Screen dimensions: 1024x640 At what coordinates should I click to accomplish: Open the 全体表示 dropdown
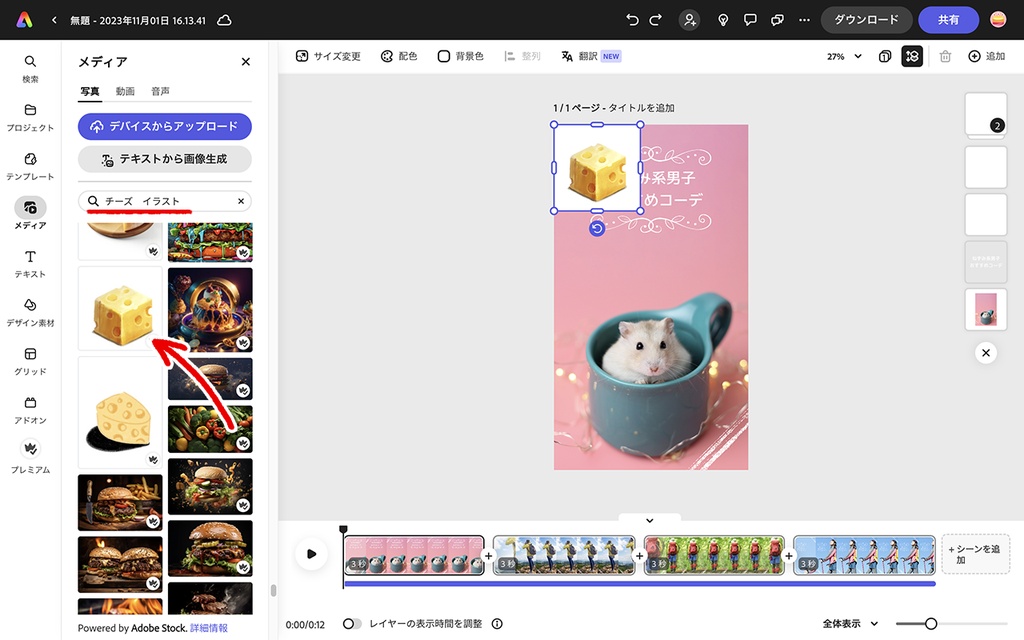(x=850, y=624)
